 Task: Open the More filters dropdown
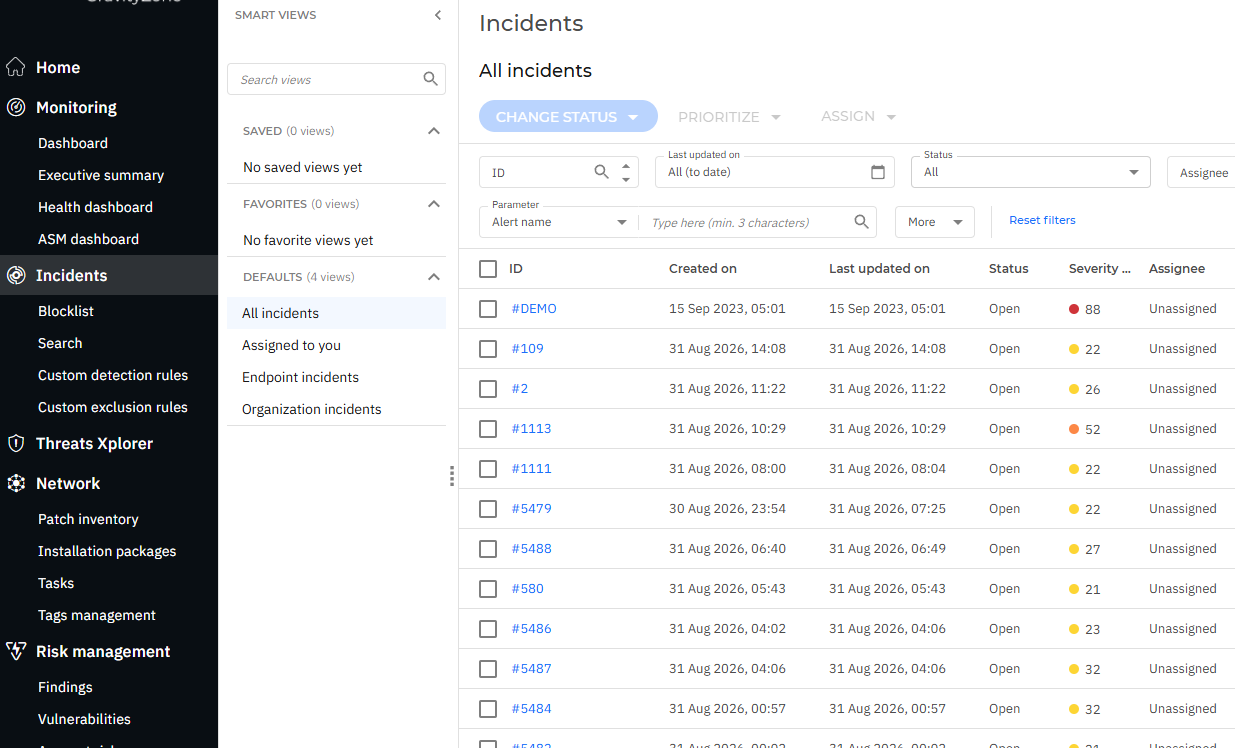[x=934, y=222]
